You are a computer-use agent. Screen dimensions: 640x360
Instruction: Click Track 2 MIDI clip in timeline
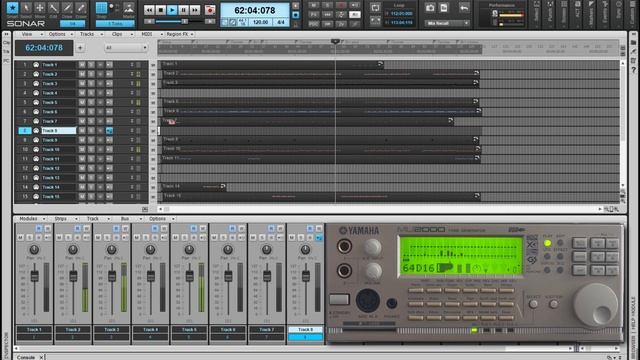[x=321, y=74]
